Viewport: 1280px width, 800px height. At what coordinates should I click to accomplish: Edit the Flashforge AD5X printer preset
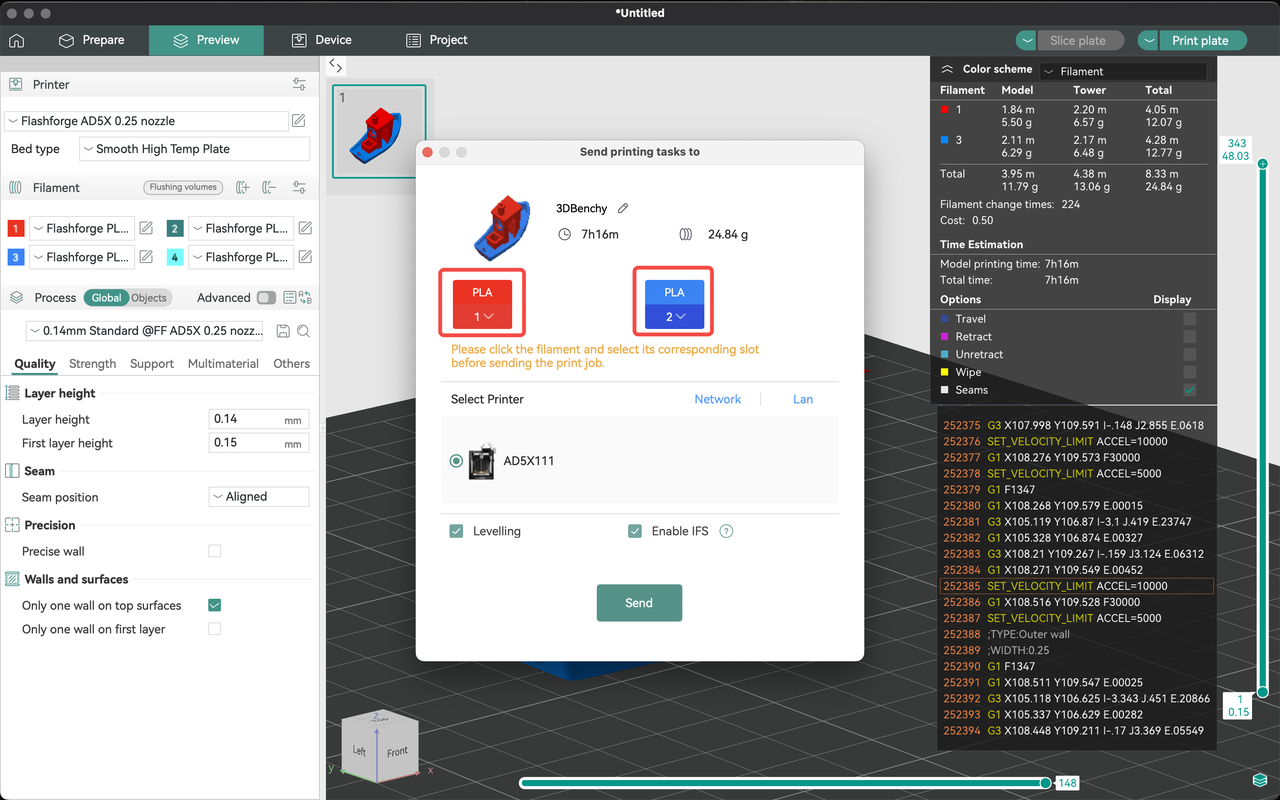click(298, 121)
